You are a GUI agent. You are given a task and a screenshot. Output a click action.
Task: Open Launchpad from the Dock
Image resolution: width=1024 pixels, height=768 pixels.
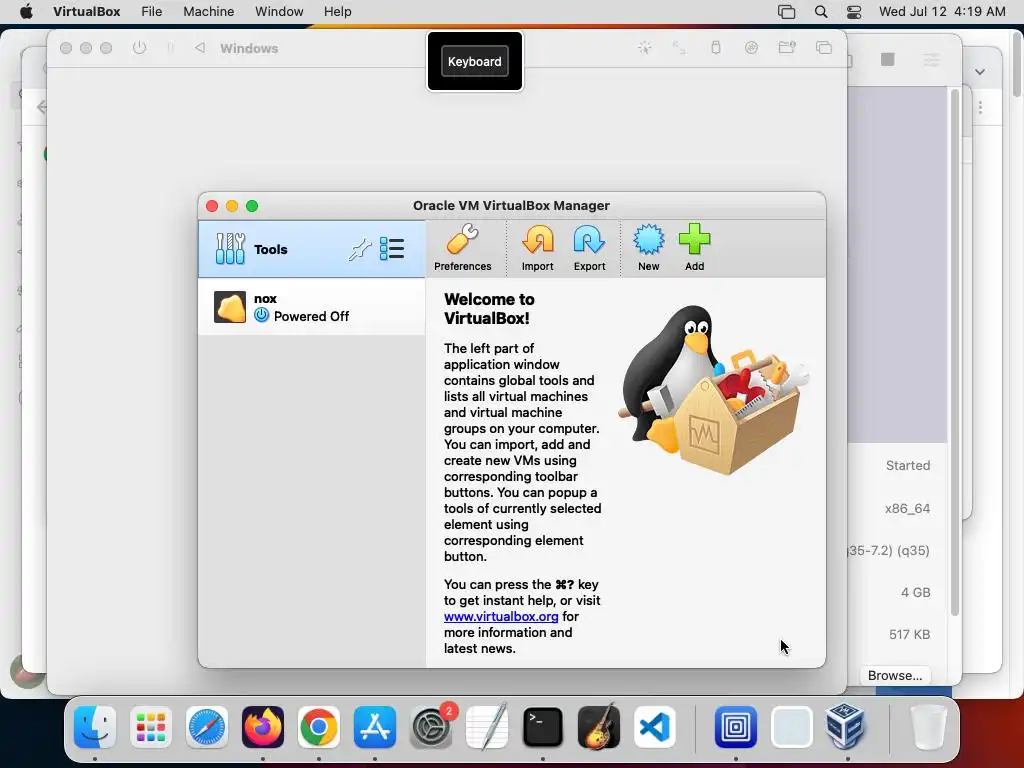(151, 727)
